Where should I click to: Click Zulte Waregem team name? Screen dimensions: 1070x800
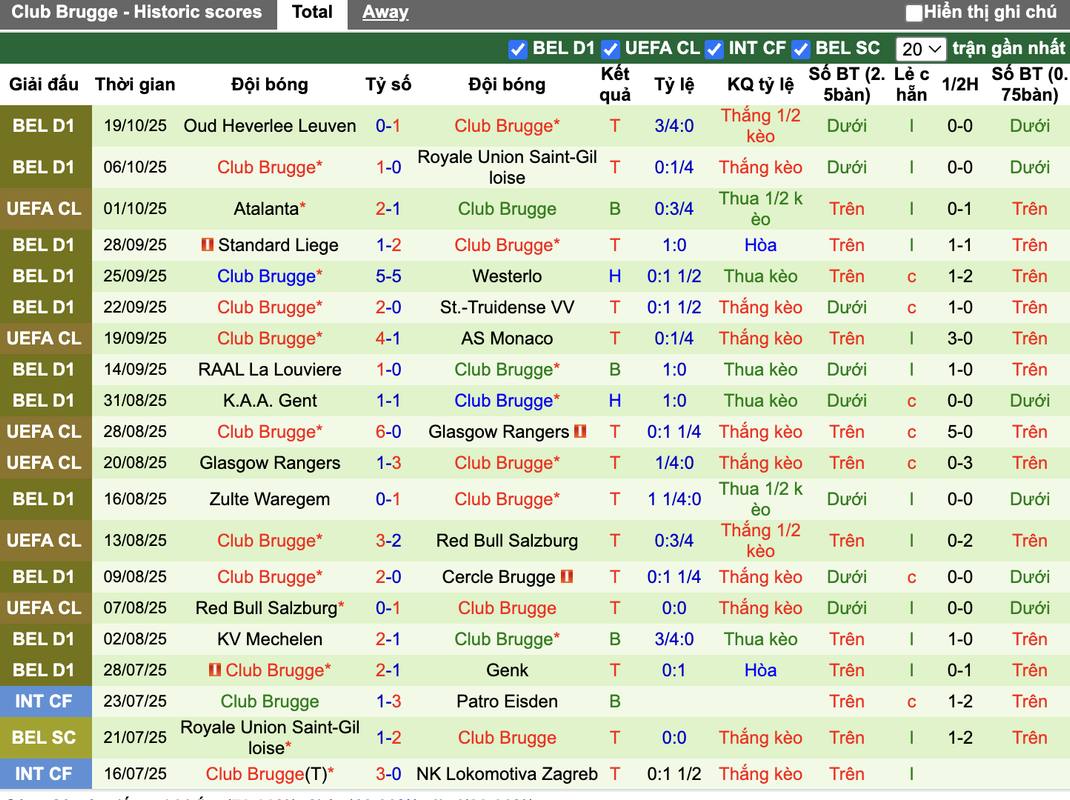click(x=270, y=499)
